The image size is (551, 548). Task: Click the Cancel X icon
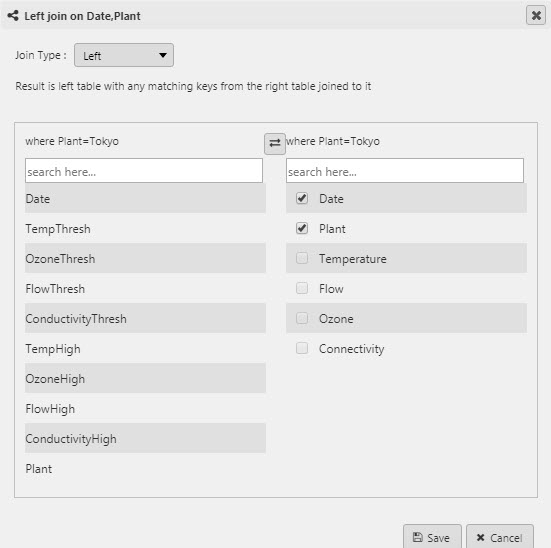pyautogui.click(x=480, y=537)
